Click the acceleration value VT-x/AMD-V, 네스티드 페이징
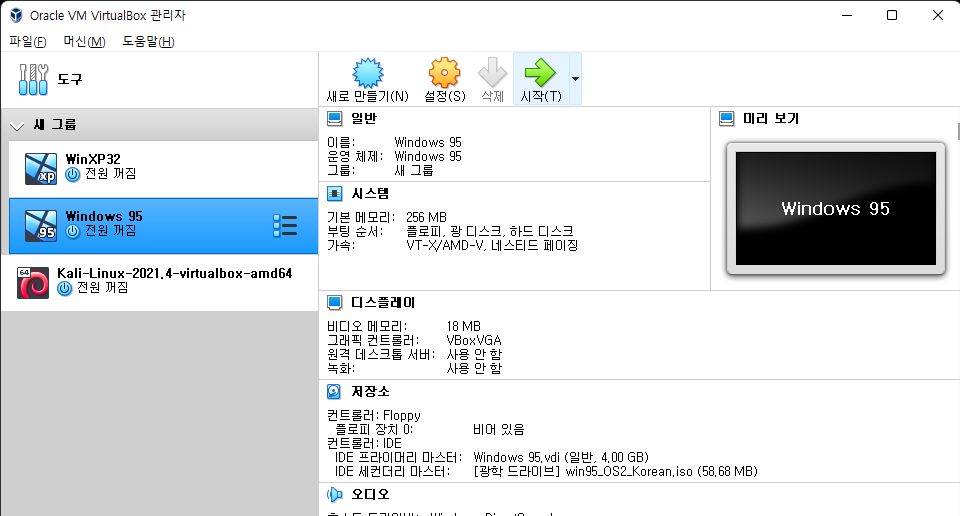Viewport: 960px width, 516px height. [x=492, y=245]
